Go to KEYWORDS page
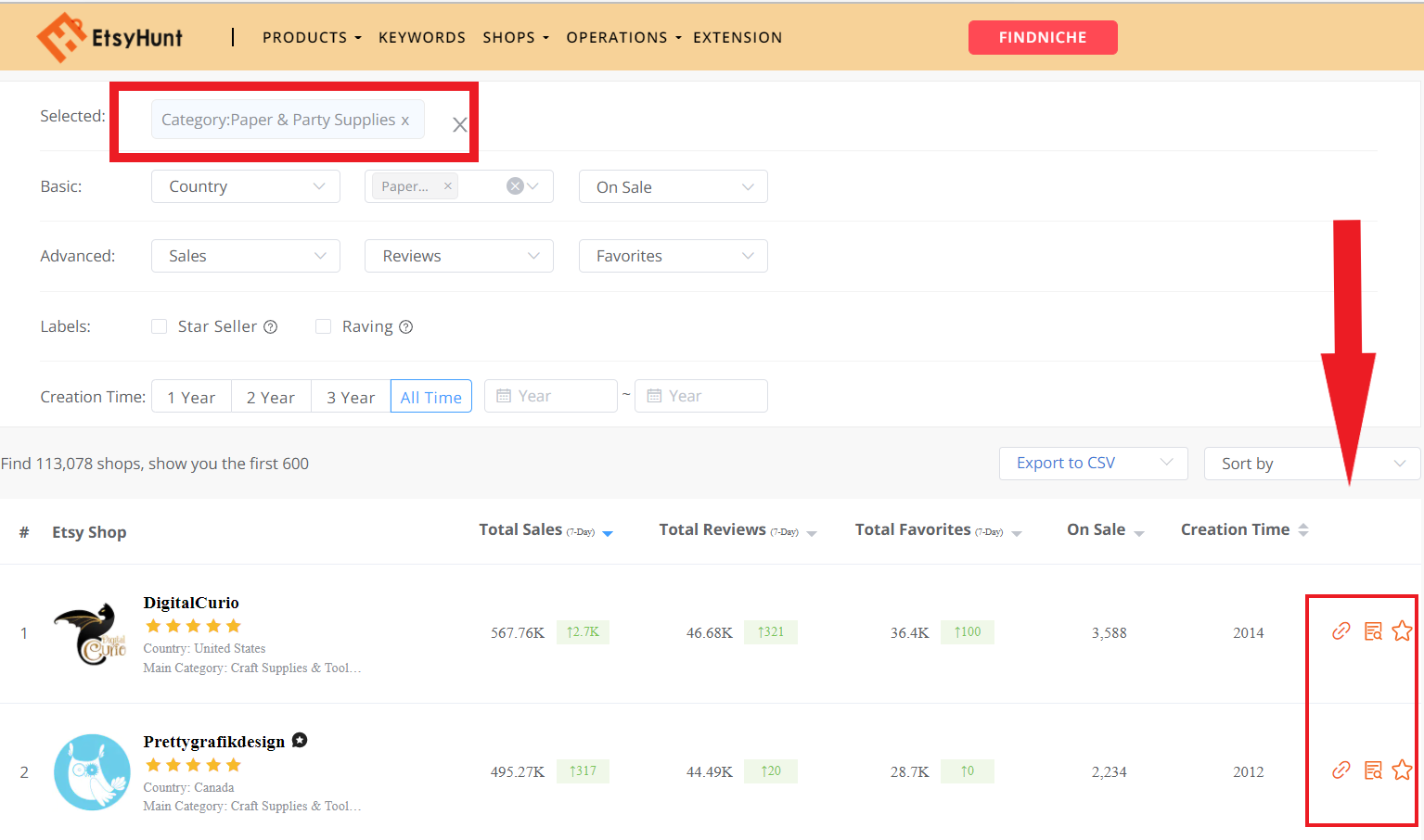 pyautogui.click(x=422, y=37)
